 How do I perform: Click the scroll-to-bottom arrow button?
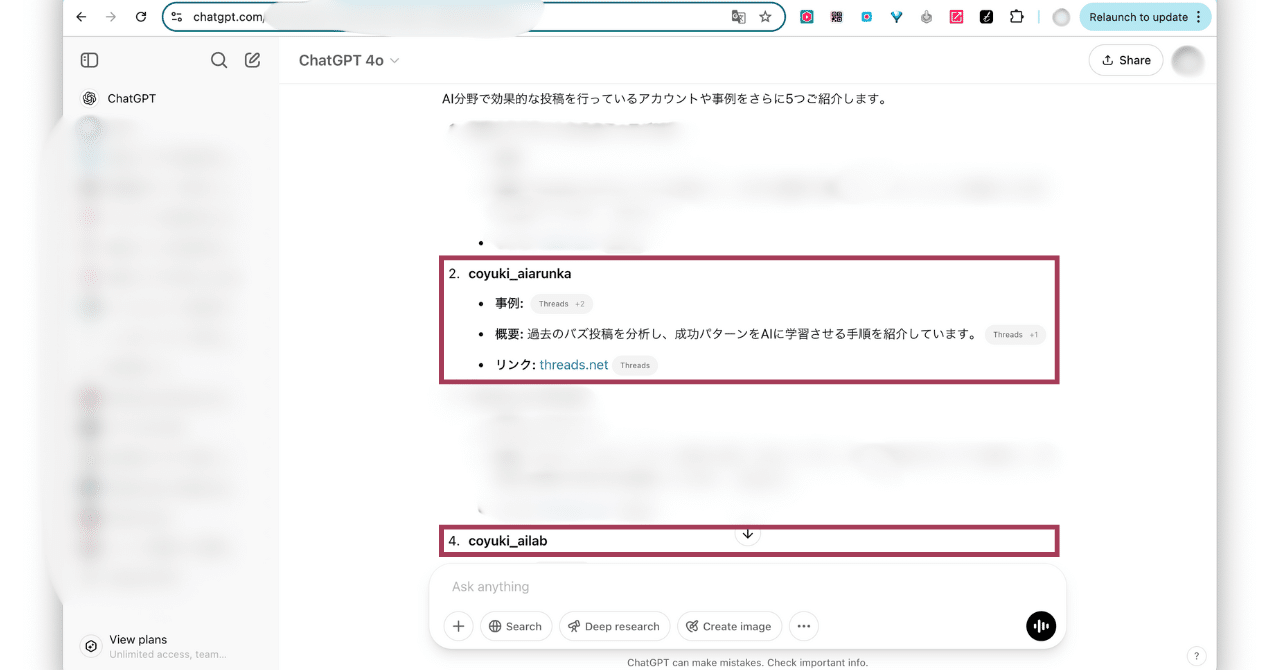pyautogui.click(x=747, y=534)
